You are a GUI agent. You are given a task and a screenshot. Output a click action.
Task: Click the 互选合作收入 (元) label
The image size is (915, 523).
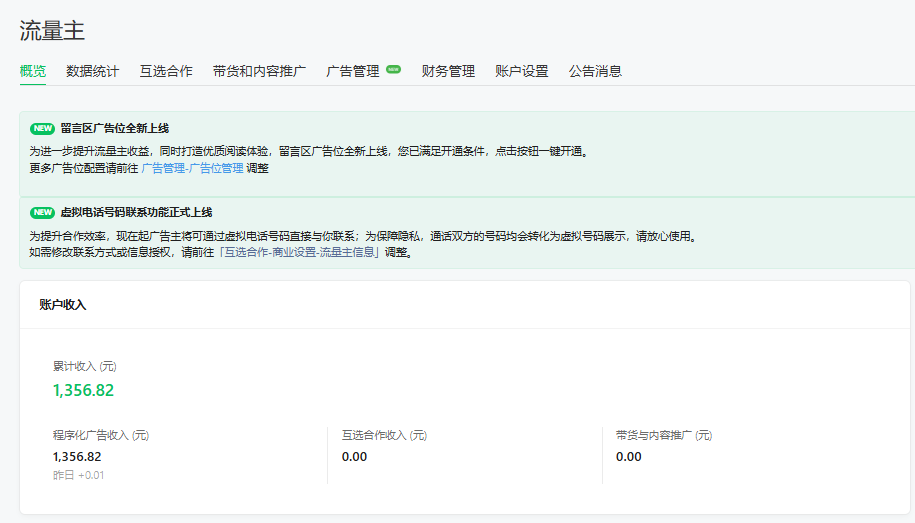pyautogui.click(x=384, y=435)
